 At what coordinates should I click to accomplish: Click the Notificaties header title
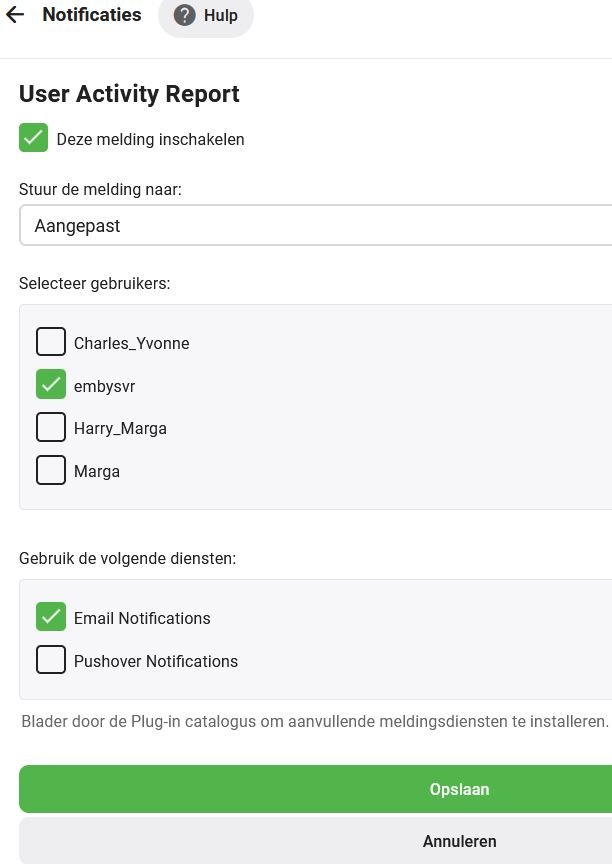pyautogui.click(x=92, y=15)
